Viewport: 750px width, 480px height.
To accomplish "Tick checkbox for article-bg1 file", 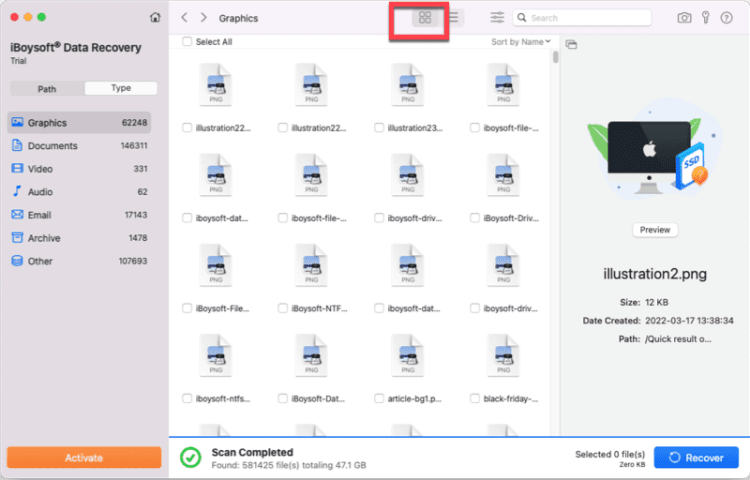I will (x=379, y=398).
